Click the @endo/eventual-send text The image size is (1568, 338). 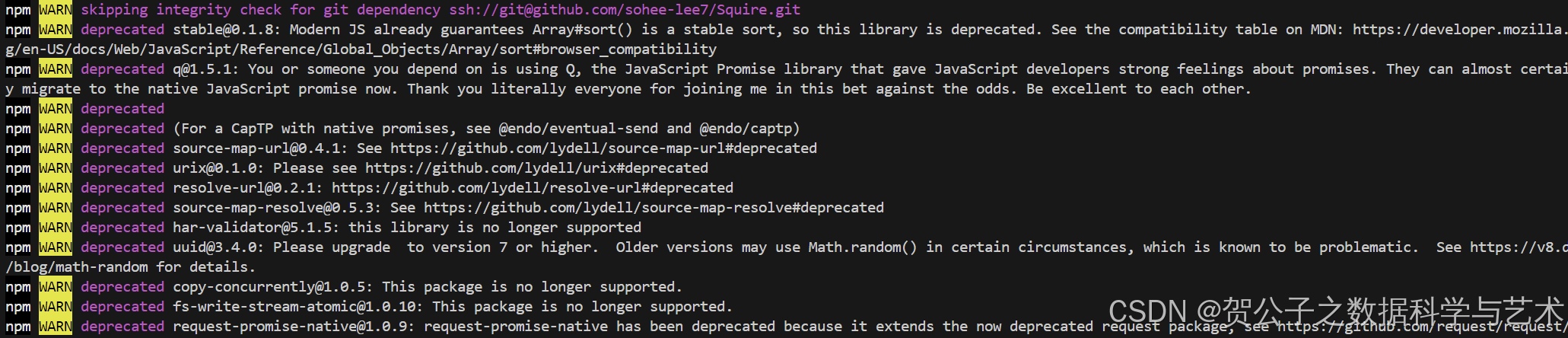578,129
